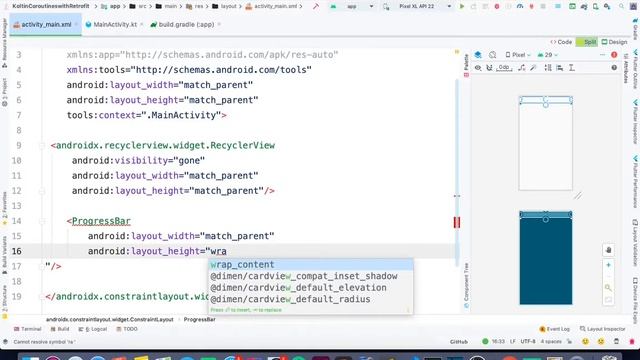Collapse the ProgressBar tag fold on line 14

coord(42,221)
